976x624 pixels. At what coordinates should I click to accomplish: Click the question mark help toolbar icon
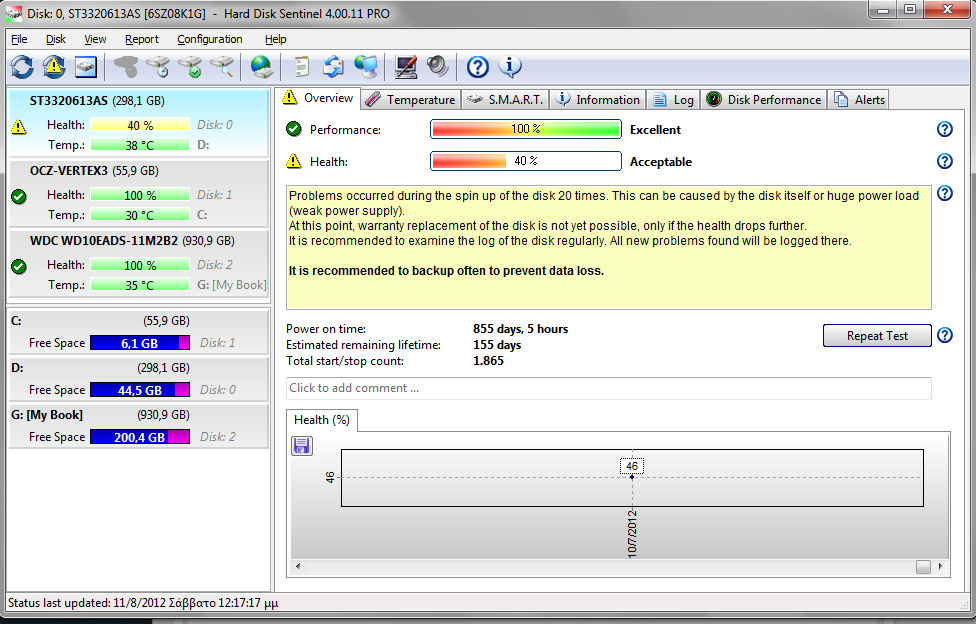pyautogui.click(x=478, y=67)
